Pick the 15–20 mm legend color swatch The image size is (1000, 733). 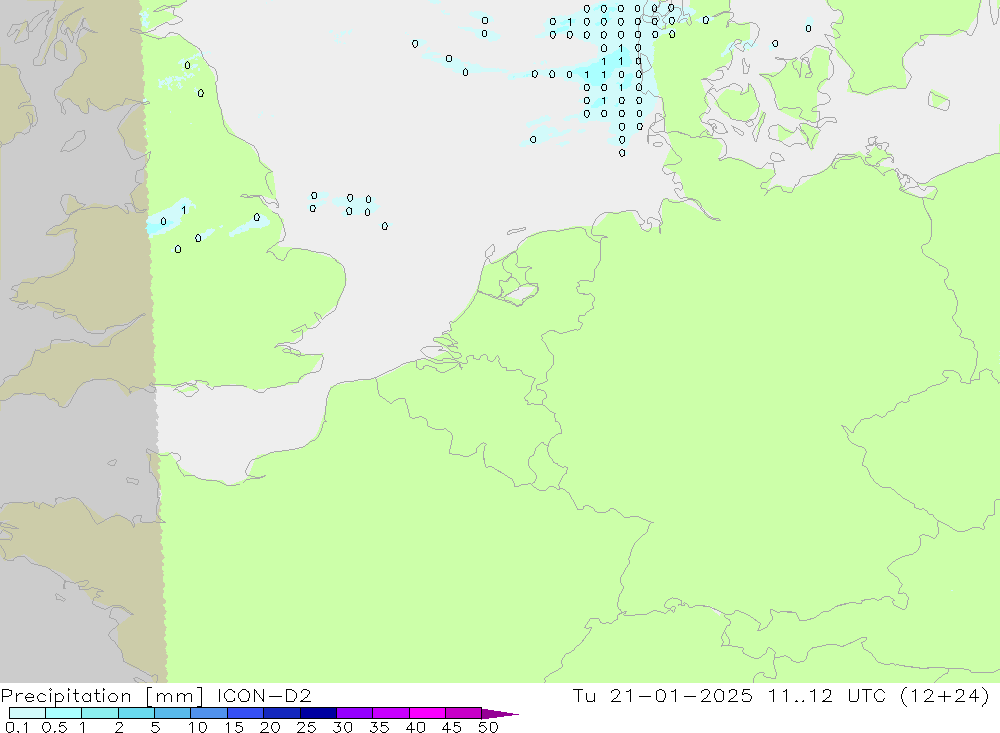coord(245,713)
